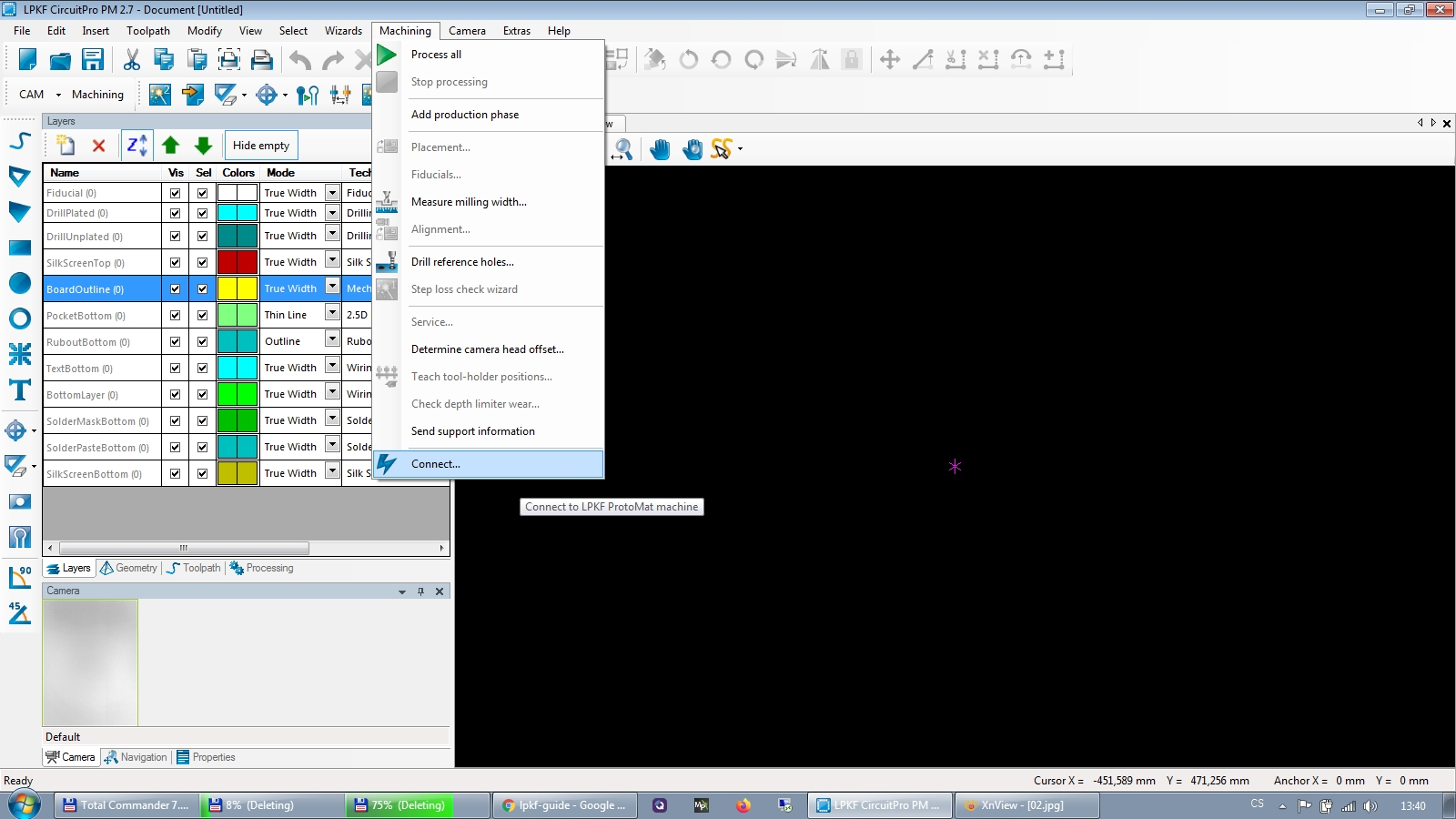Select the Text tool T icon
The width and height of the screenshot is (1456, 819).
20,390
